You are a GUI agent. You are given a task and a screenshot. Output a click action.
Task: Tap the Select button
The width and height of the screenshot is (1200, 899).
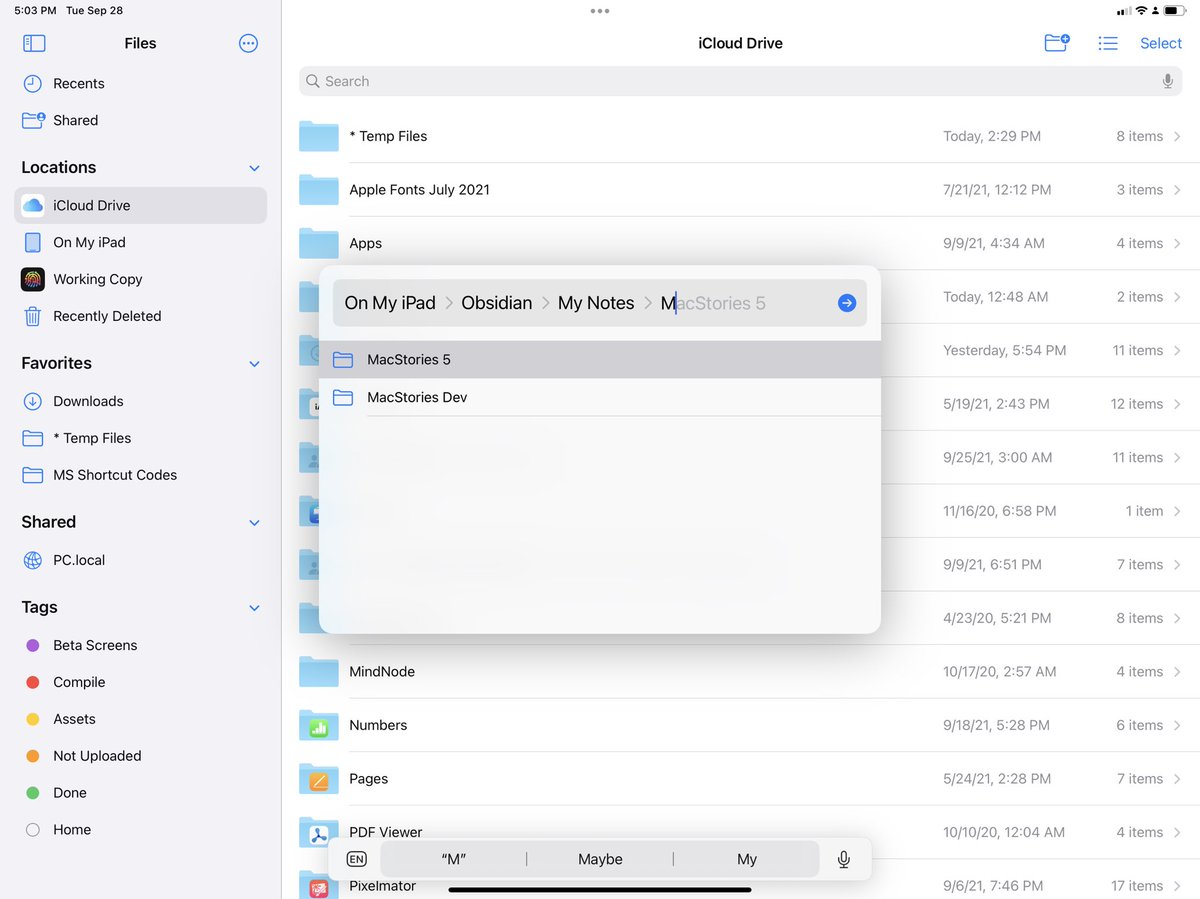click(x=1161, y=43)
